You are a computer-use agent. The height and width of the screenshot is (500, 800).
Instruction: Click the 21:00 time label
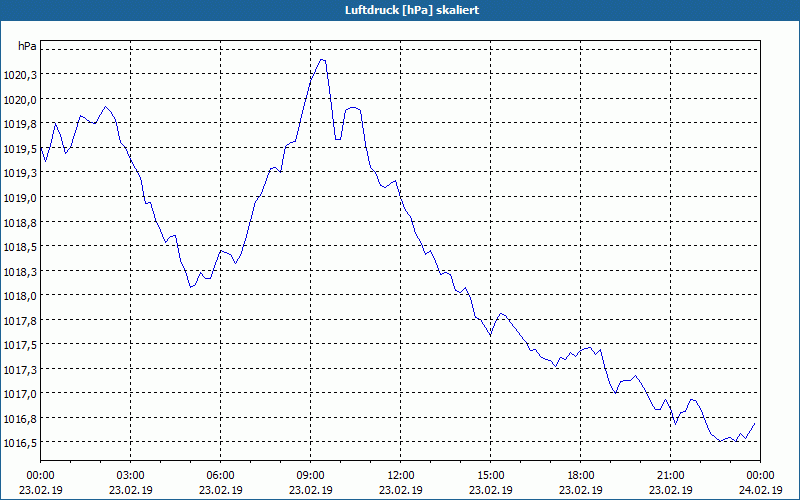pos(670,476)
